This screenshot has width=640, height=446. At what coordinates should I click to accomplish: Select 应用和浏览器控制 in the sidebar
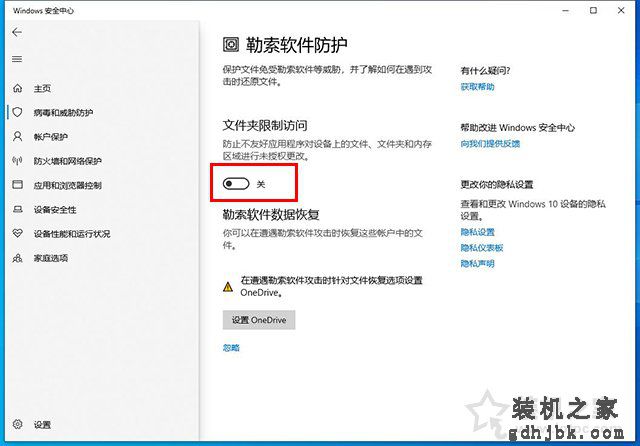click(x=68, y=185)
